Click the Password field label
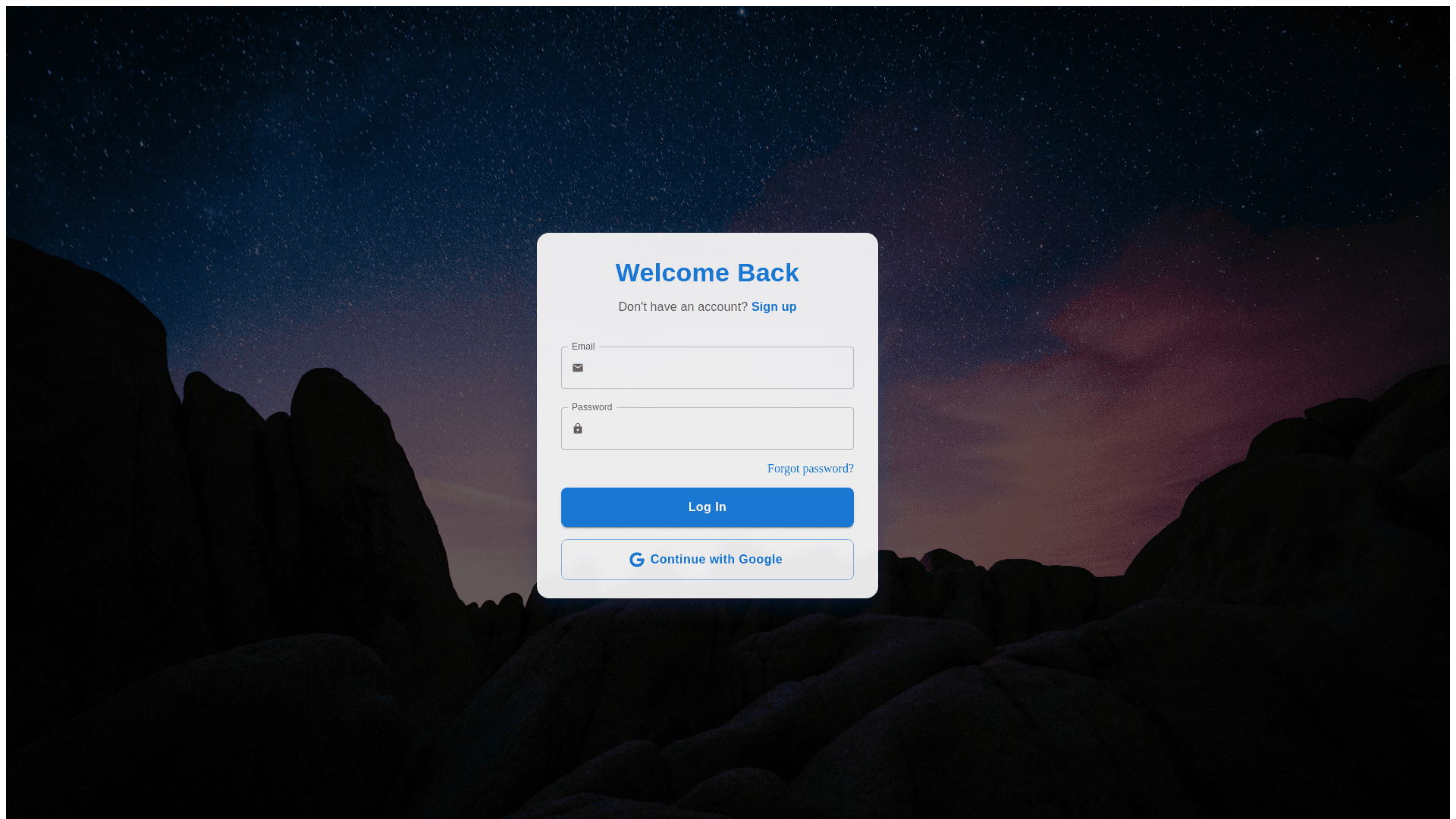Viewport: 1456px width, 819px height. point(591,407)
